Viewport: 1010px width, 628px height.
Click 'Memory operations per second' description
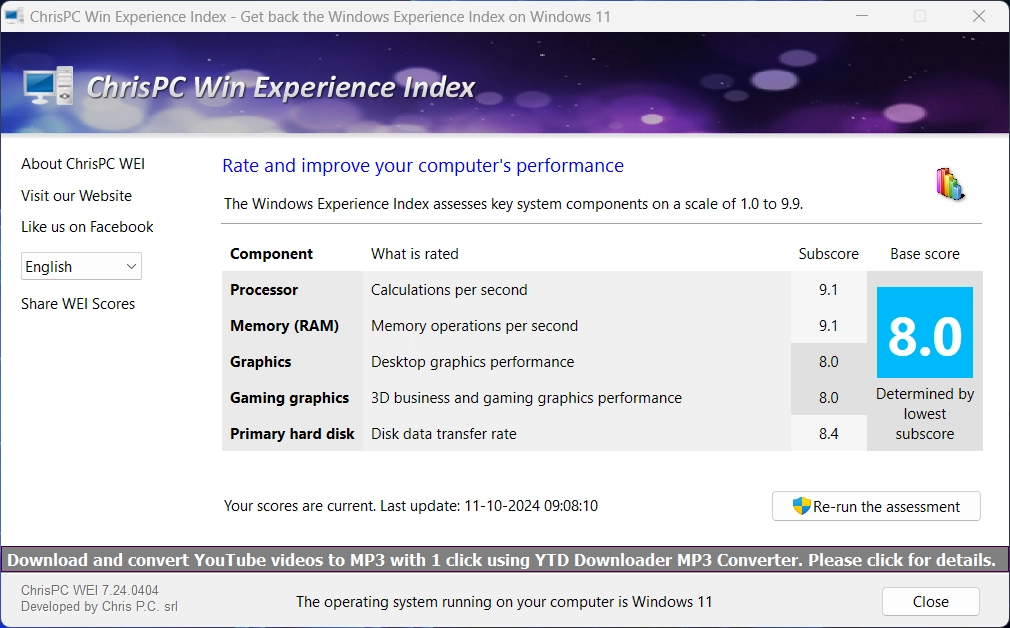pos(474,326)
